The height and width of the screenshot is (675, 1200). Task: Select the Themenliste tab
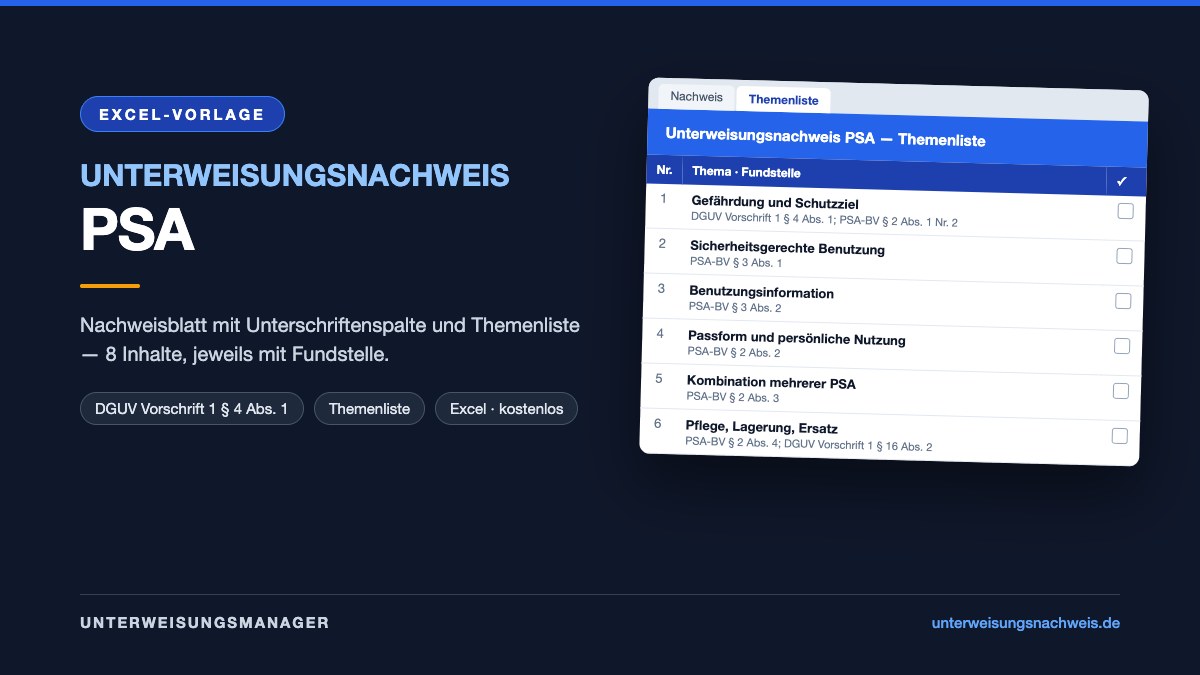coord(784,100)
